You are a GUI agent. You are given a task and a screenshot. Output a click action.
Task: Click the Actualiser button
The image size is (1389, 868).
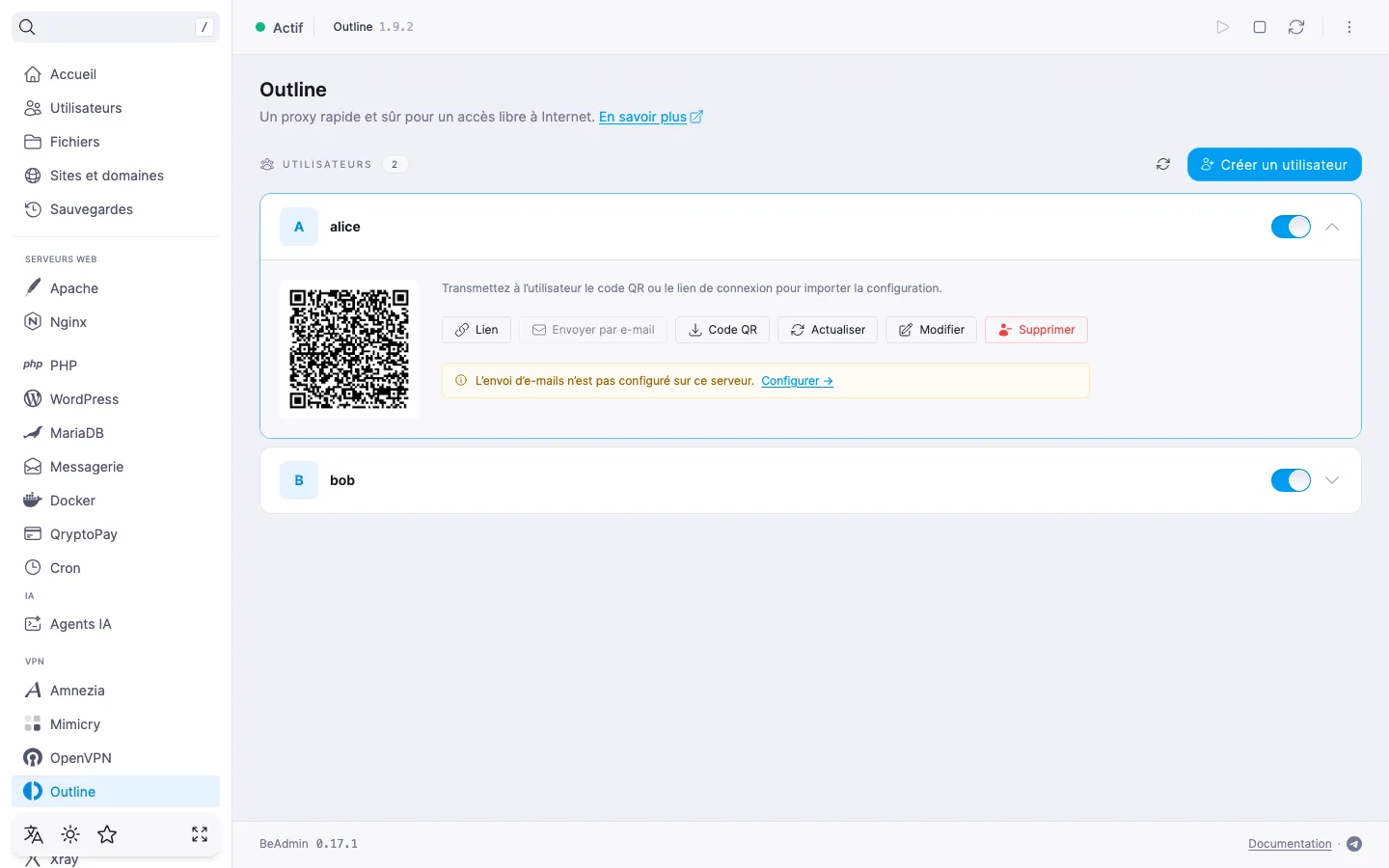(828, 330)
